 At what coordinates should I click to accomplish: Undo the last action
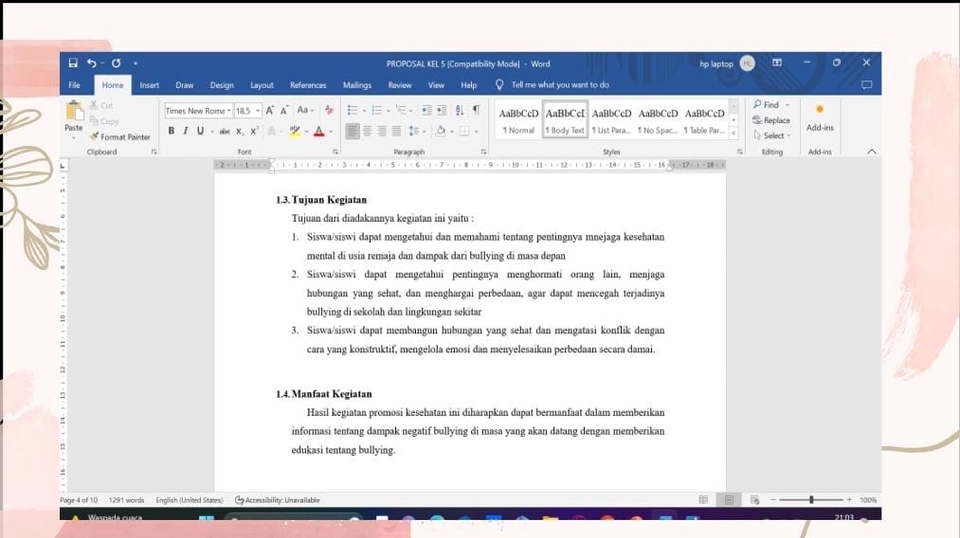pyautogui.click(x=91, y=63)
